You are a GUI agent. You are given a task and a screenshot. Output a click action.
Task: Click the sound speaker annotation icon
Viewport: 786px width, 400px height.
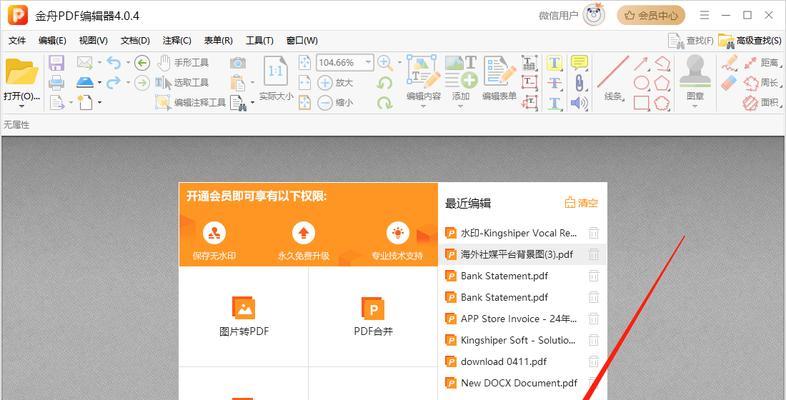[579, 103]
